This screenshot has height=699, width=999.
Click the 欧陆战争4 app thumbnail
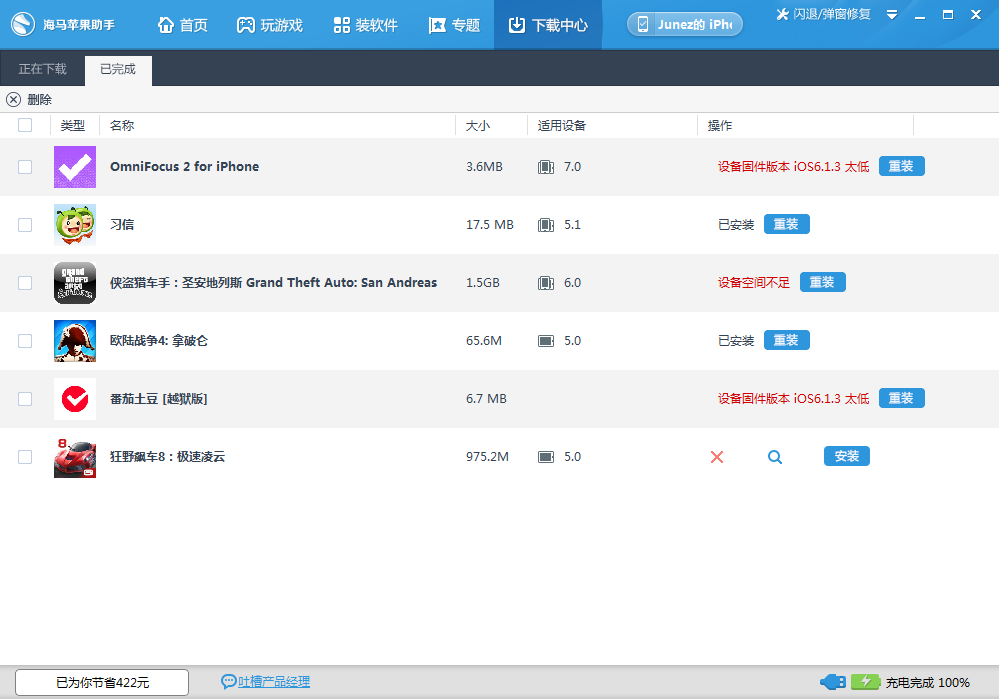(x=75, y=340)
